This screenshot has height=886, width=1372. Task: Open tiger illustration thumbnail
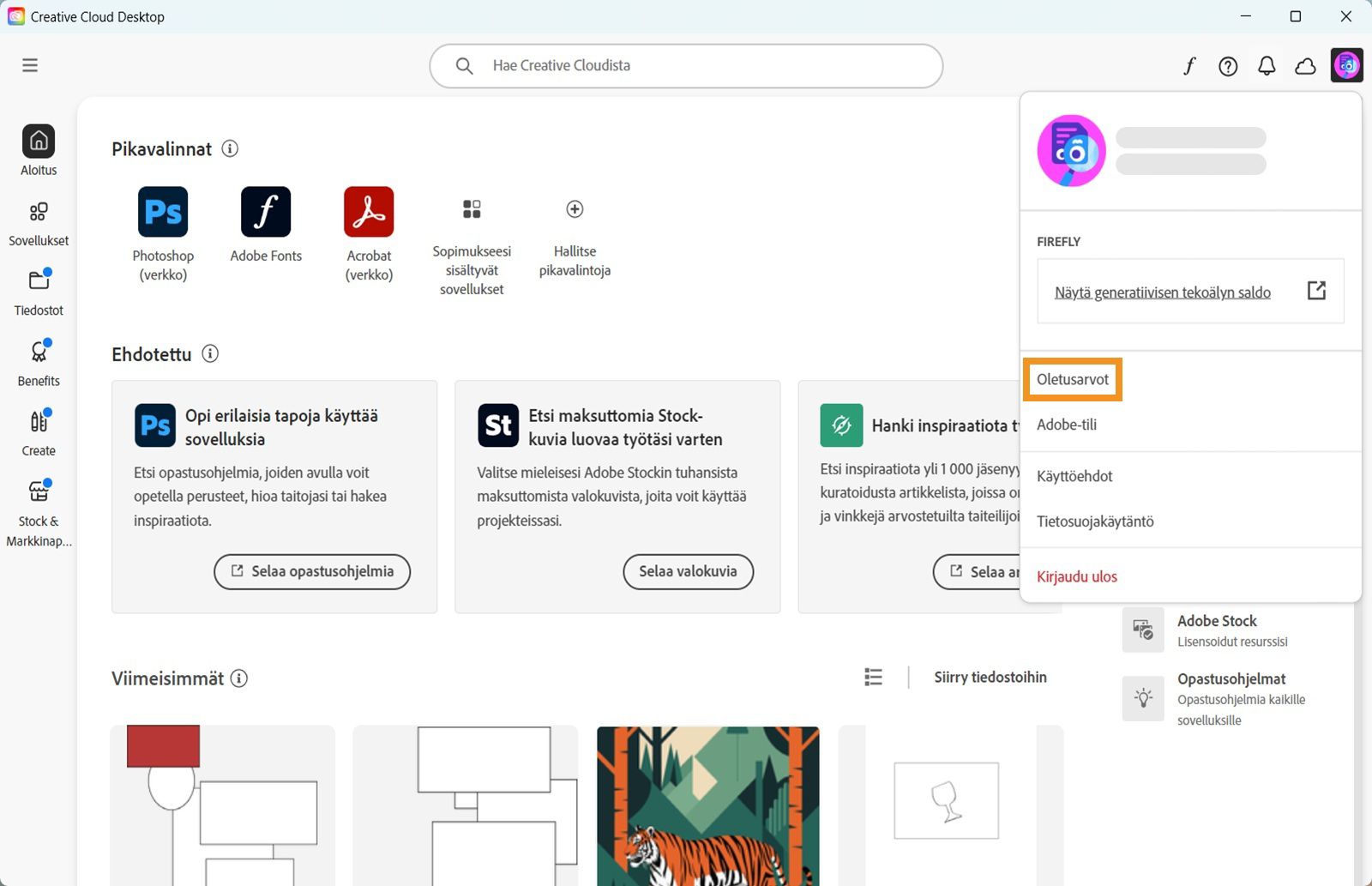pos(707,806)
